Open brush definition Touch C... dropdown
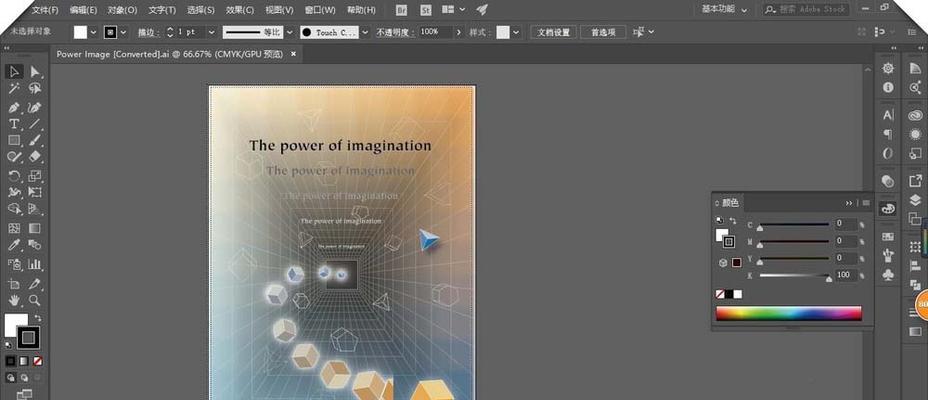The height and width of the screenshot is (400, 928). 365,32
